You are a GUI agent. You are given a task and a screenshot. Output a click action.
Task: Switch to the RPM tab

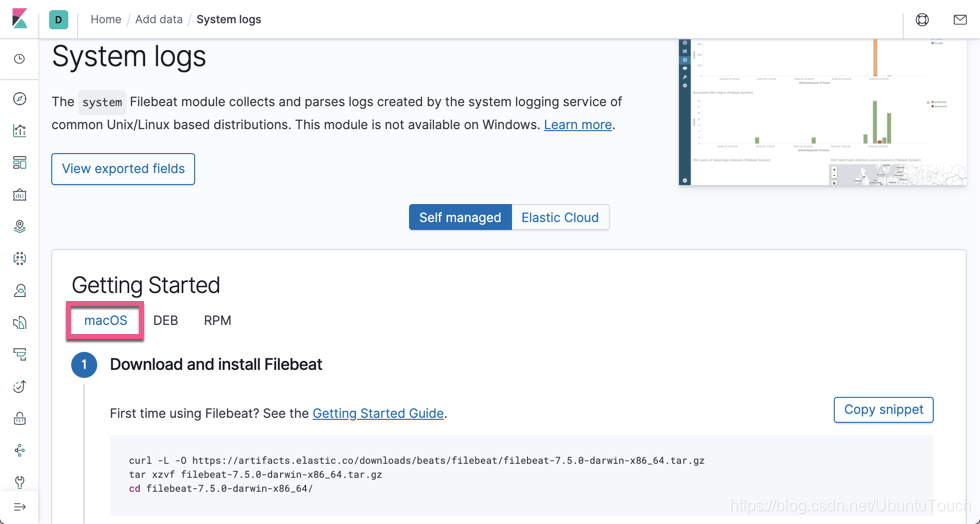pos(217,321)
